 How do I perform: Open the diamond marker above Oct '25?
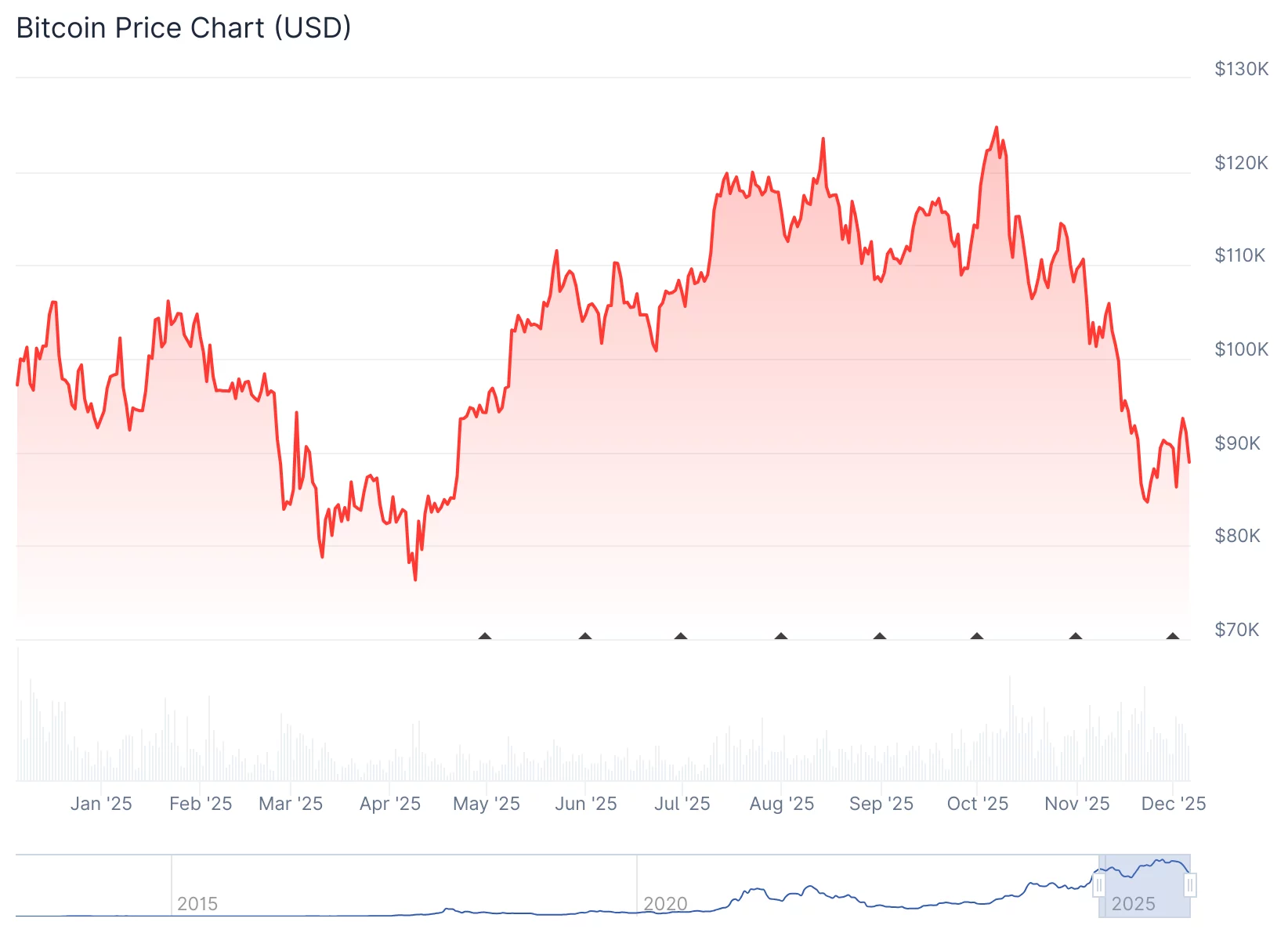coord(976,636)
